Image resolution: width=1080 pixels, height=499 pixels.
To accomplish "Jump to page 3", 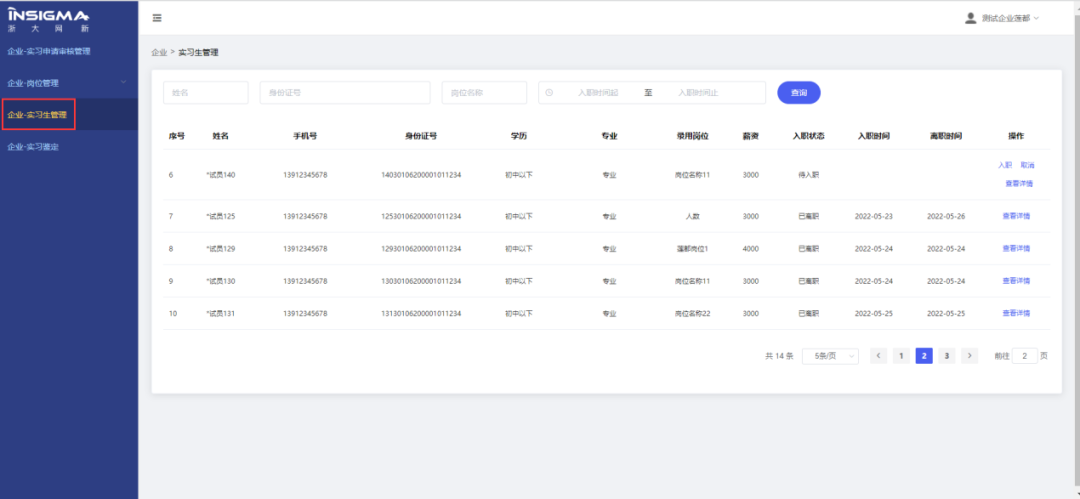I will [946, 356].
